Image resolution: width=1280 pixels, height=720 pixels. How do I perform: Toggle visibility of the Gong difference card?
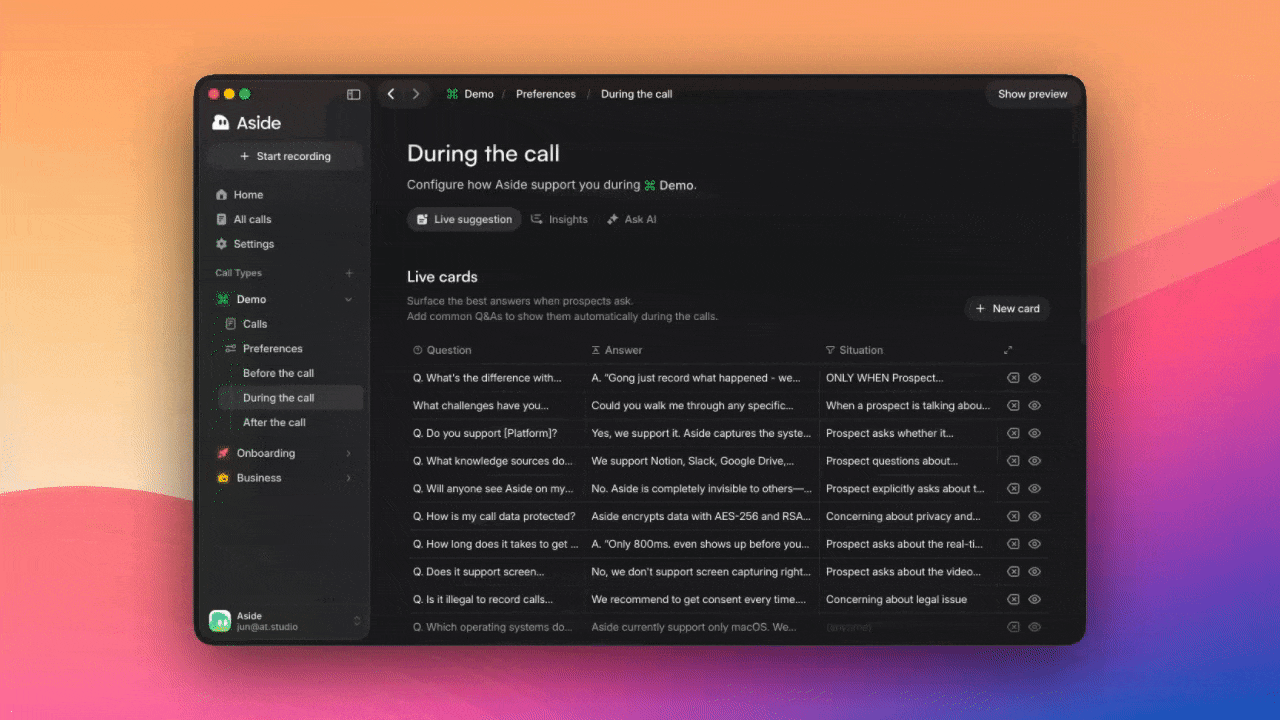click(x=1035, y=378)
